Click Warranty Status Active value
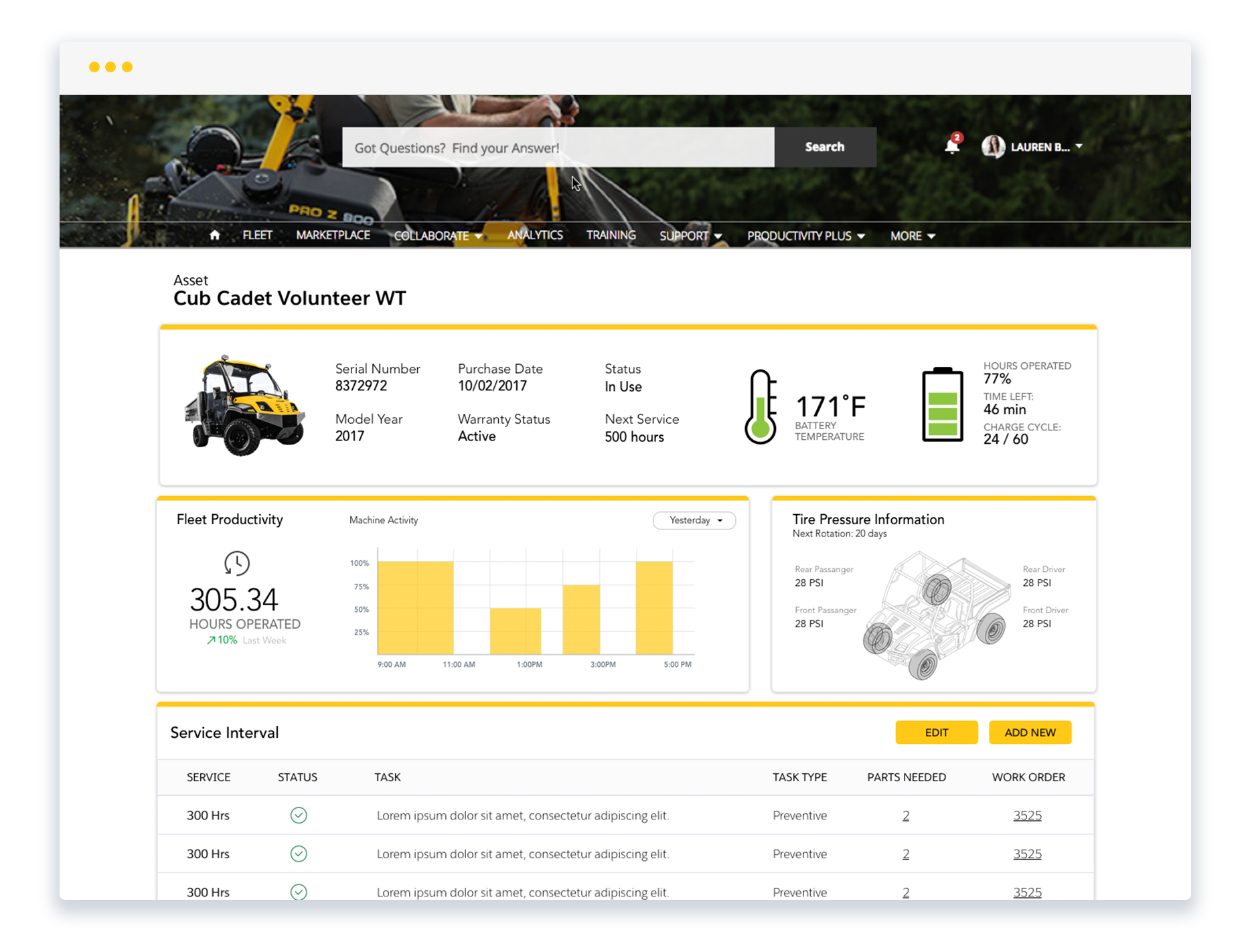1250x952 pixels. click(477, 436)
